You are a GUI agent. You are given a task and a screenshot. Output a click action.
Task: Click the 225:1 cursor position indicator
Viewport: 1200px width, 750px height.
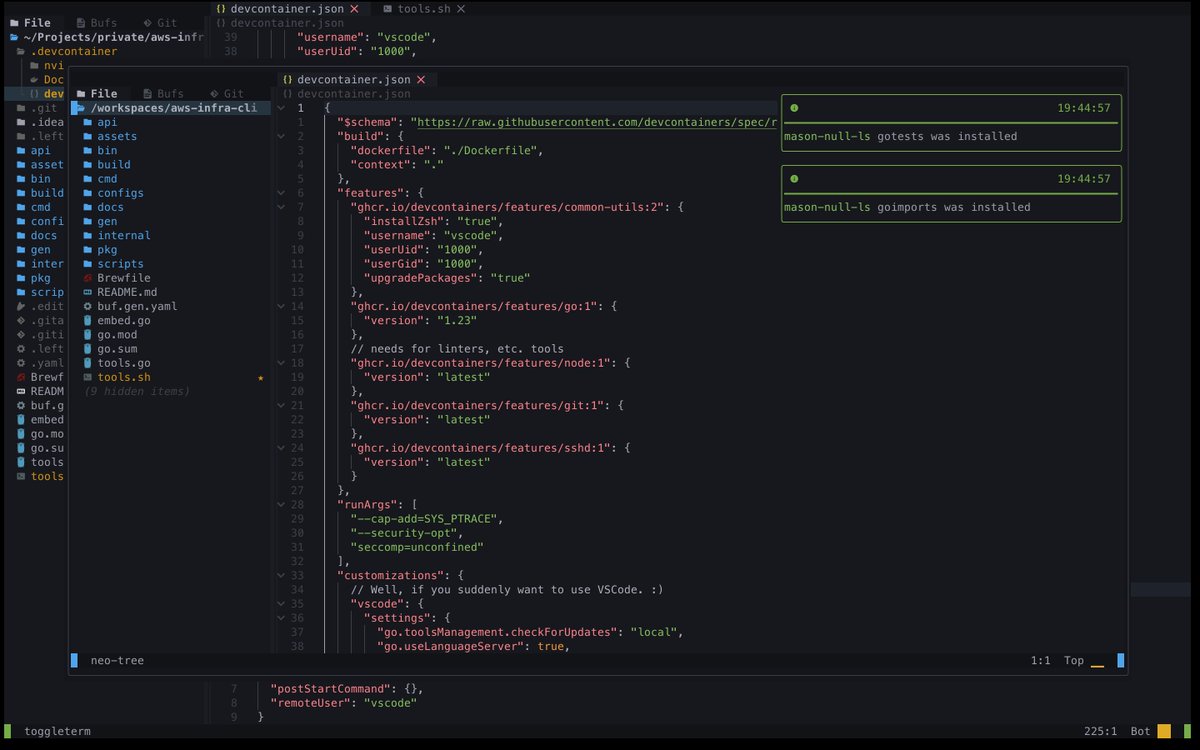1100,732
